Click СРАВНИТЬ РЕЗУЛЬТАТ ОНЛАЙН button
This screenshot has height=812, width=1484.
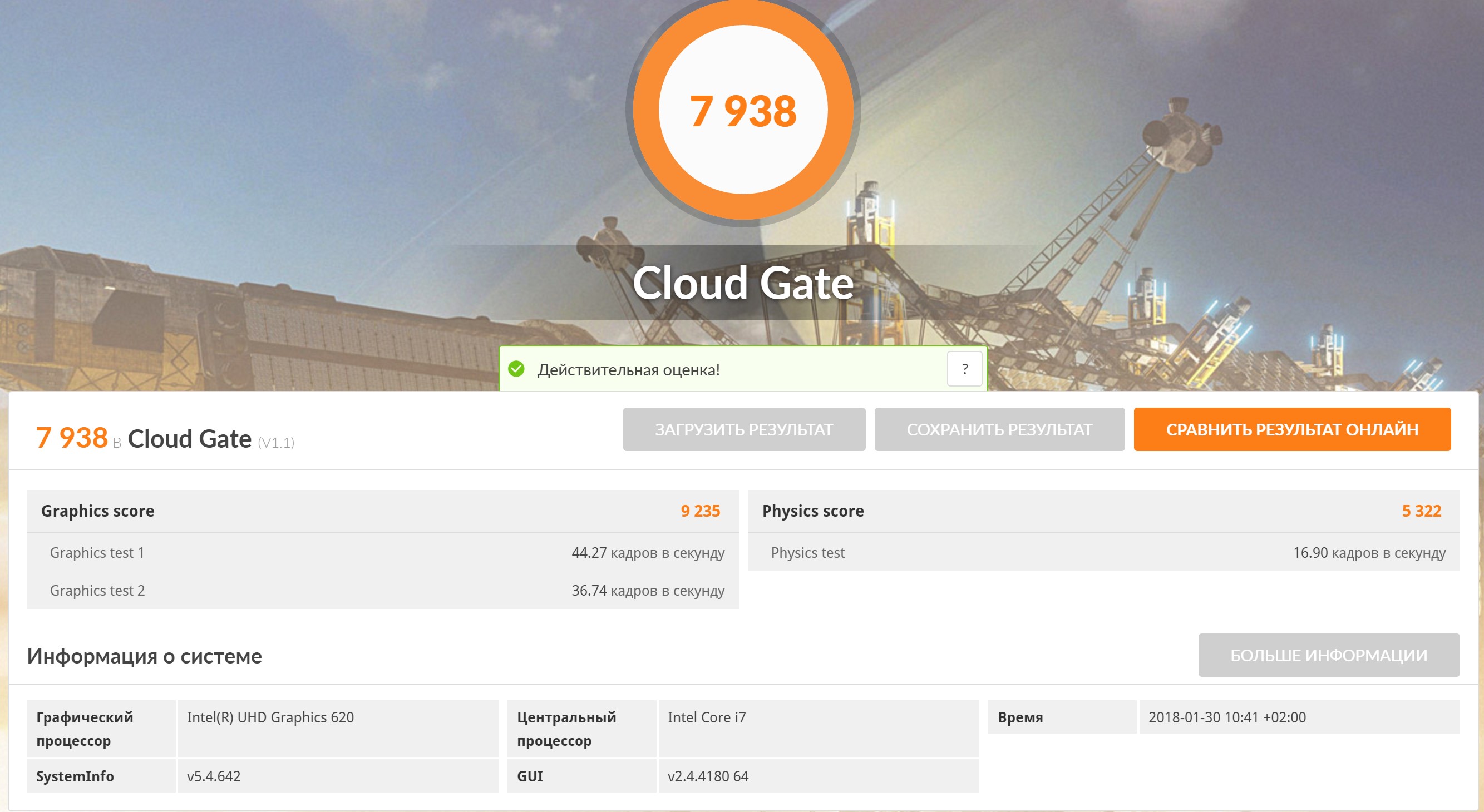1292,429
